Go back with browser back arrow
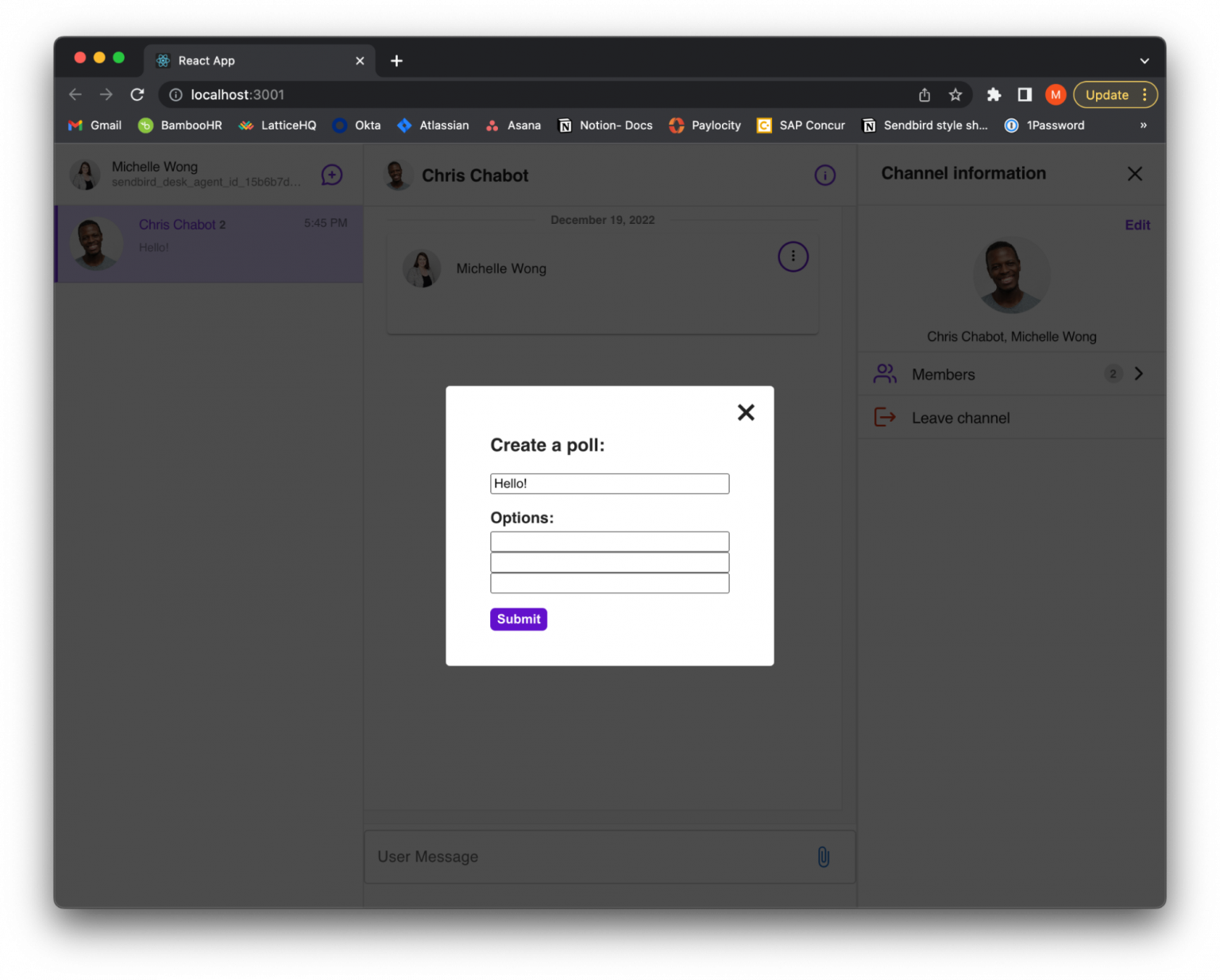Screen dimensions: 1220x980 pos(75,95)
